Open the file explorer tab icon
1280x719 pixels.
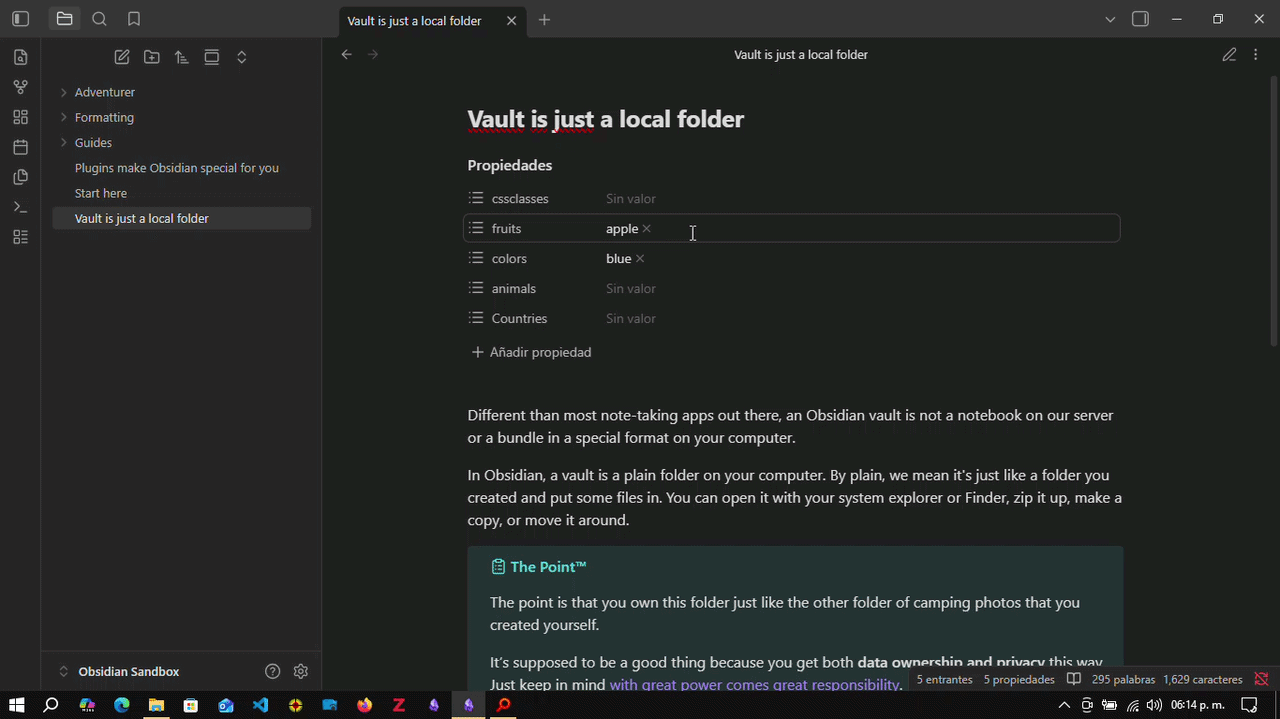click(x=64, y=19)
